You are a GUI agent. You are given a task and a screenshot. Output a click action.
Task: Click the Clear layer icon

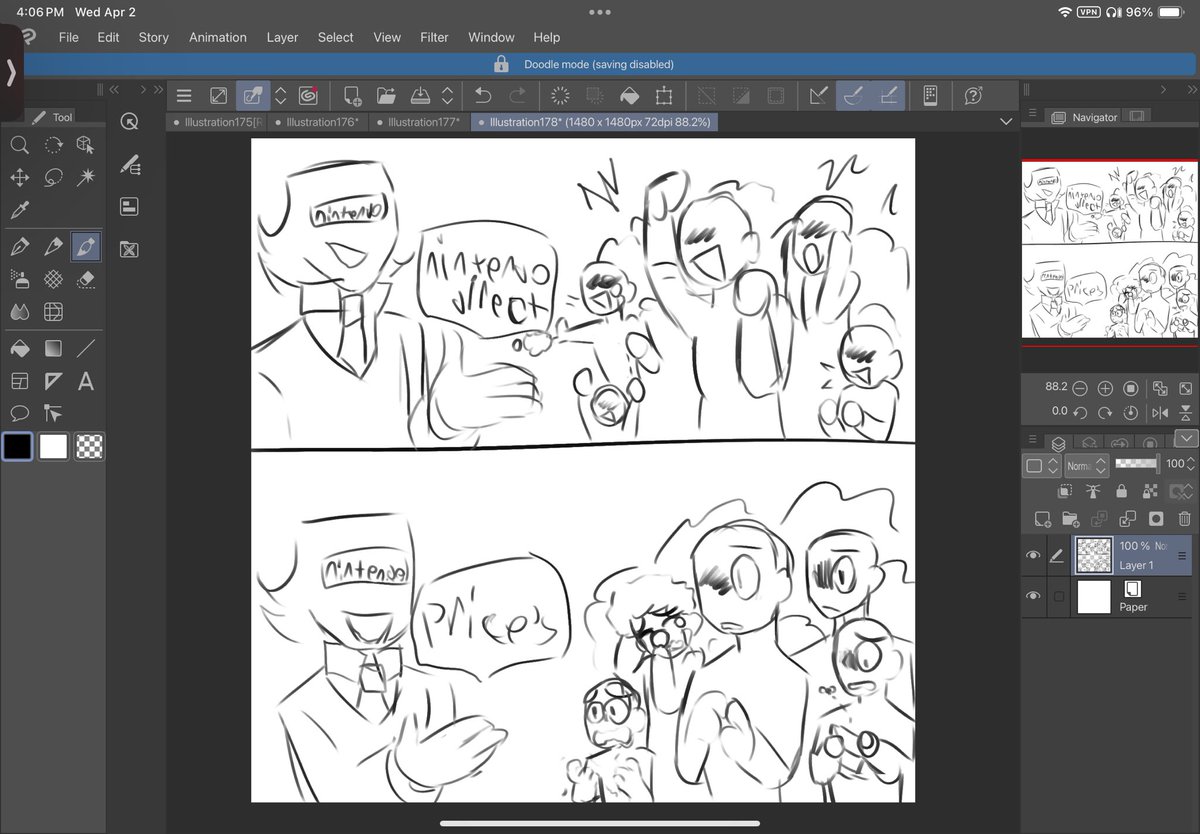(x=561, y=96)
